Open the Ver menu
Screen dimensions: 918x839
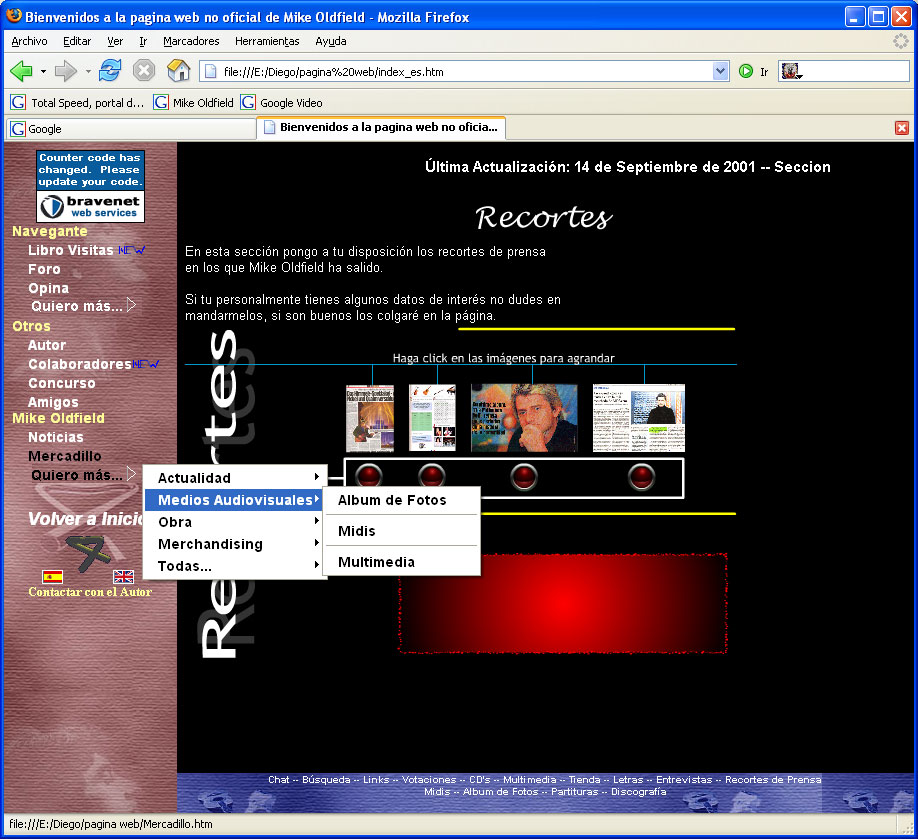115,41
